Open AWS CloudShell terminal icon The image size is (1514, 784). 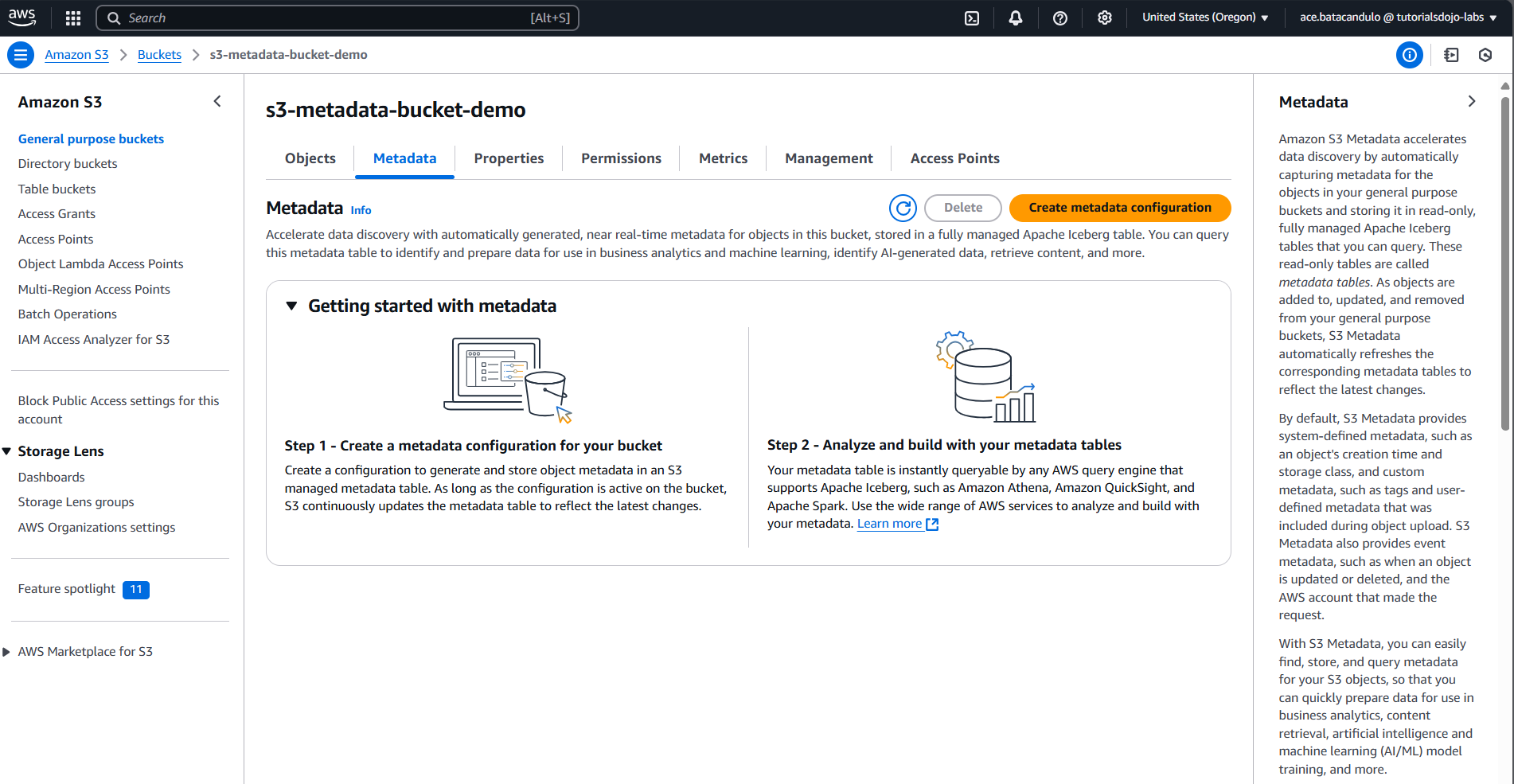[x=972, y=18]
